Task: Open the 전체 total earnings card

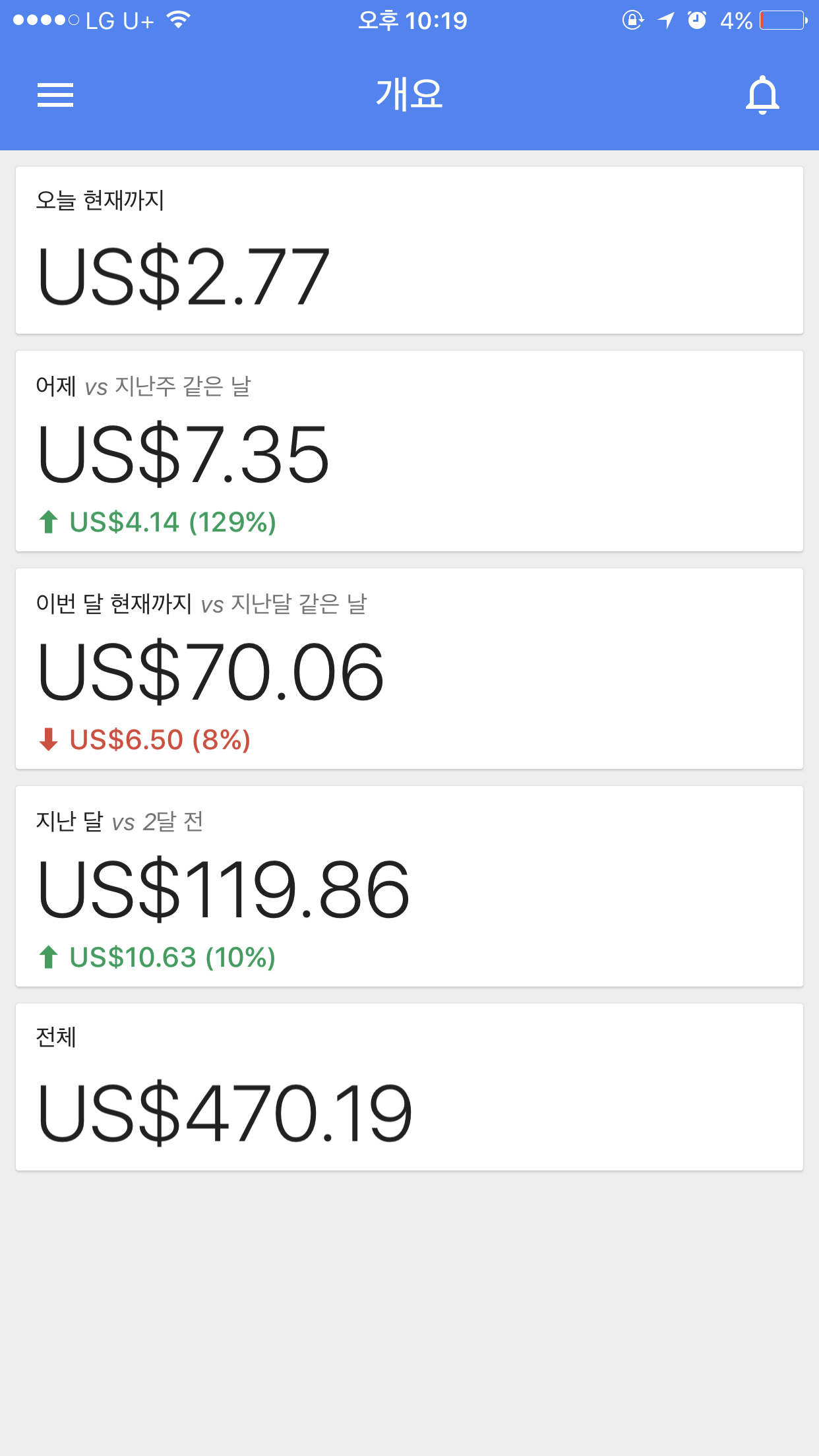Action: coord(409,1087)
